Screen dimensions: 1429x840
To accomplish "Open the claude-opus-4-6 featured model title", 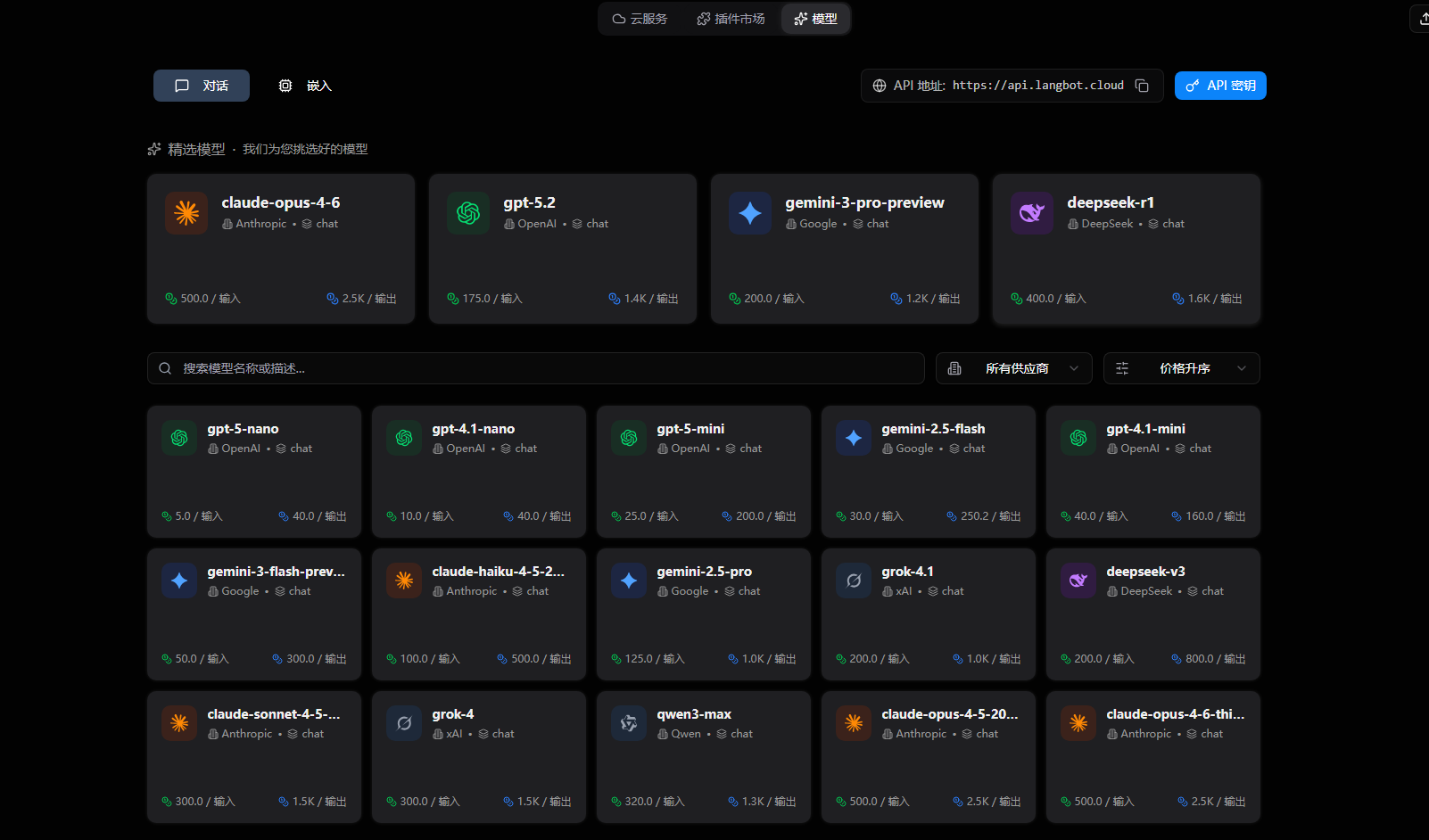I will click(281, 202).
